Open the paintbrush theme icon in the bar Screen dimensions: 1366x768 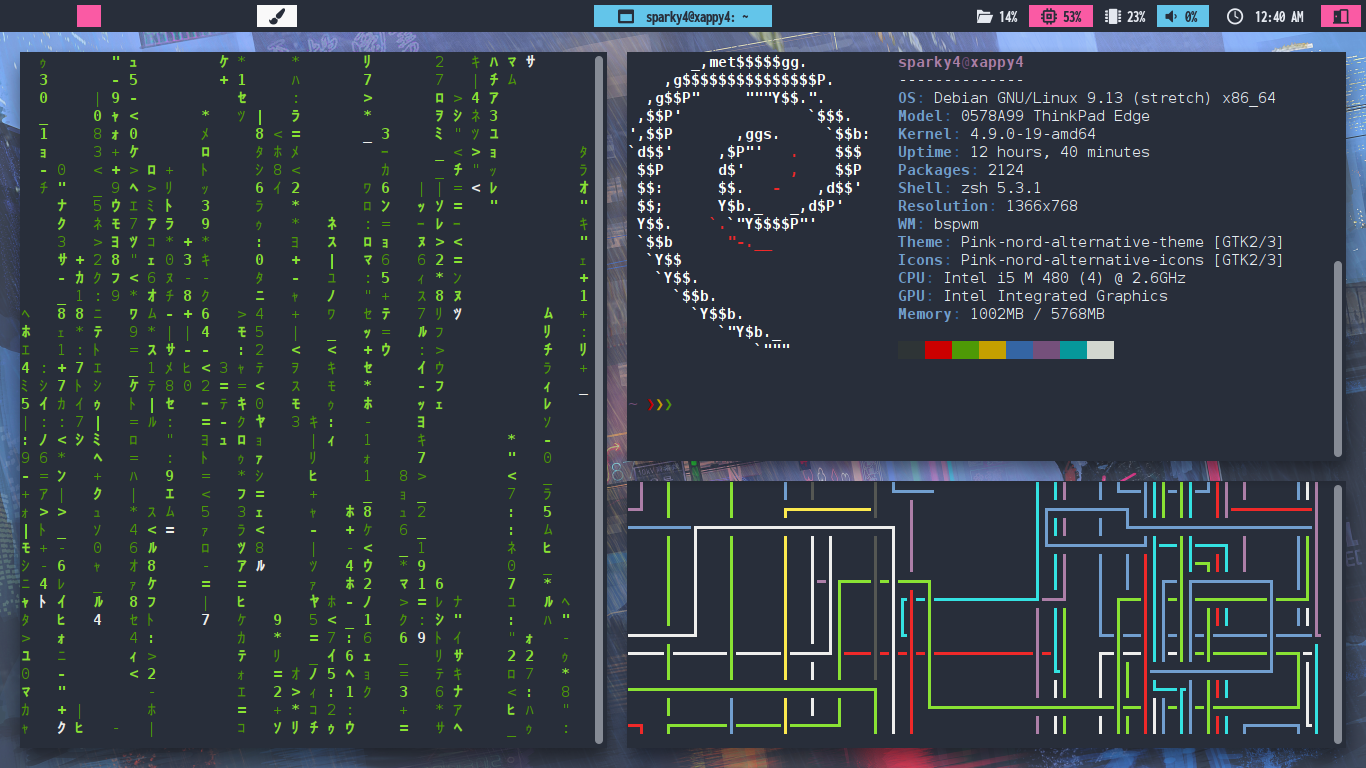pos(277,16)
